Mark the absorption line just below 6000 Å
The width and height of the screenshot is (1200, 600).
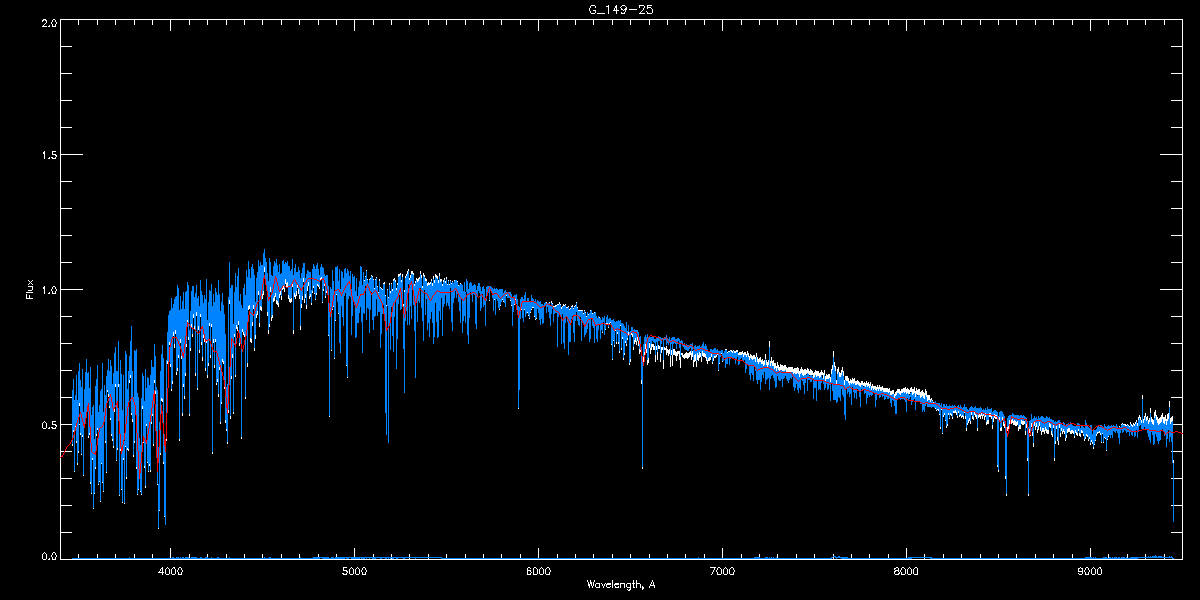point(518,405)
